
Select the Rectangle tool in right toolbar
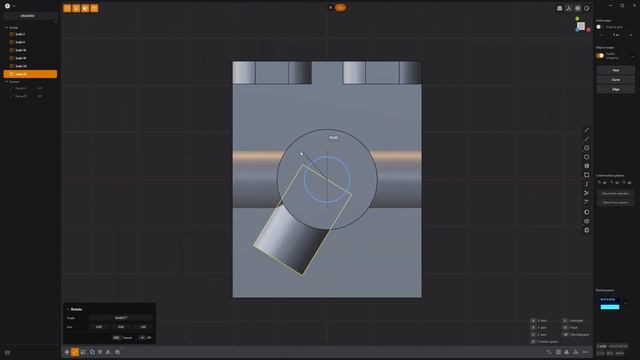[587, 175]
